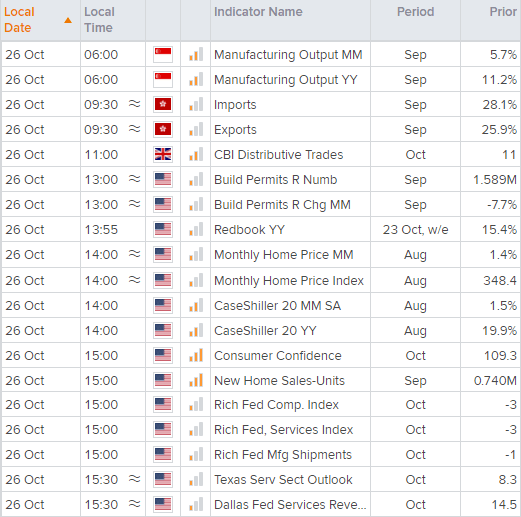
Task: Click the Prior column header
Action: [503, 12]
